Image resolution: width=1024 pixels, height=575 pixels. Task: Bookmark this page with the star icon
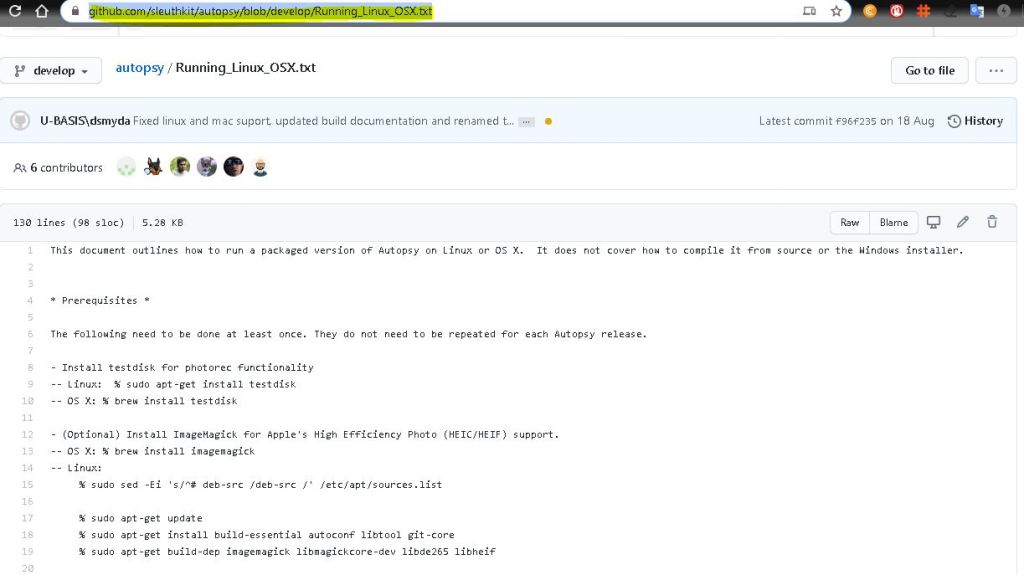click(836, 11)
